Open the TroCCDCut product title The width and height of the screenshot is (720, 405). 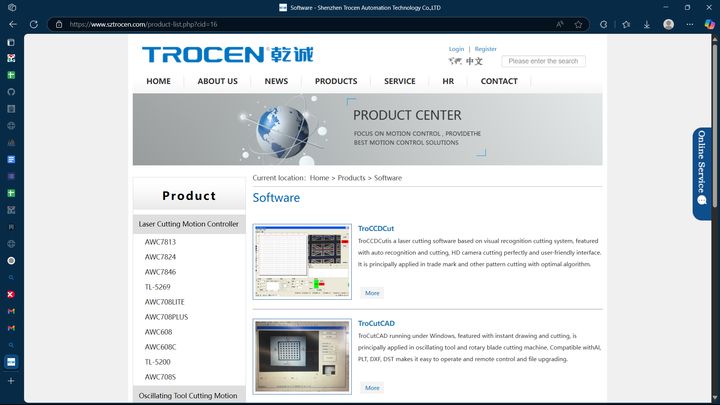[376, 229]
